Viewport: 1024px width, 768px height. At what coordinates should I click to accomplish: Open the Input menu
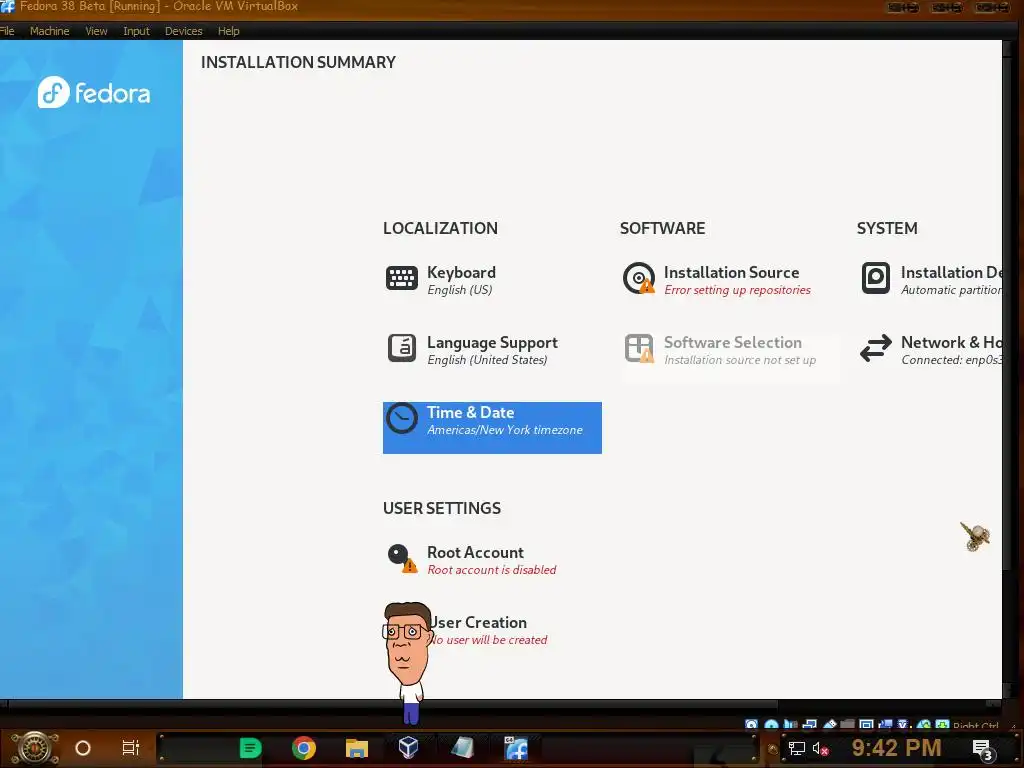pyautogui.click(x=136, y=31)
